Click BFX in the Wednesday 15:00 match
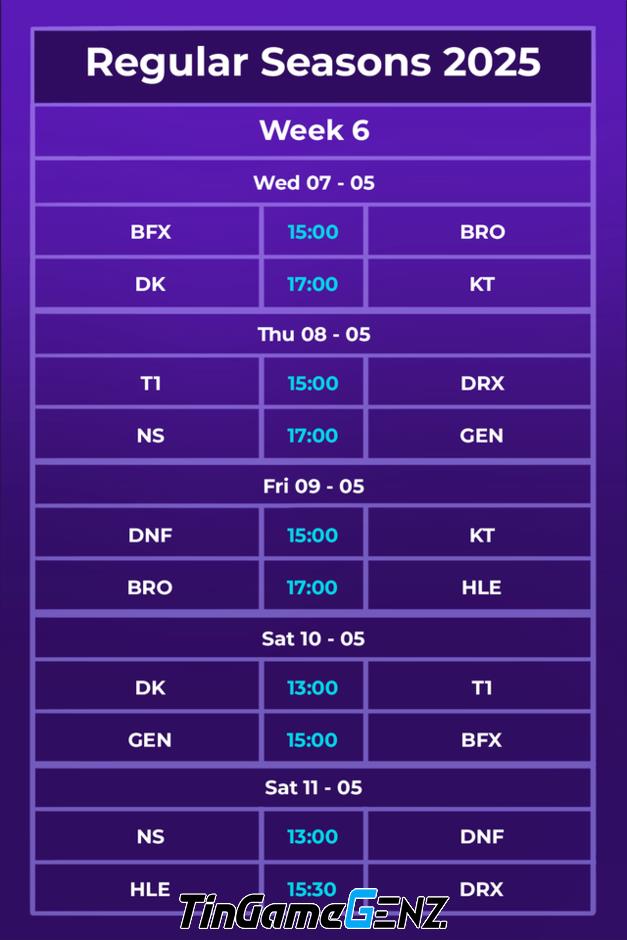Image resolution: width=627 pixels, height=940 pixels. pos(150,232)
